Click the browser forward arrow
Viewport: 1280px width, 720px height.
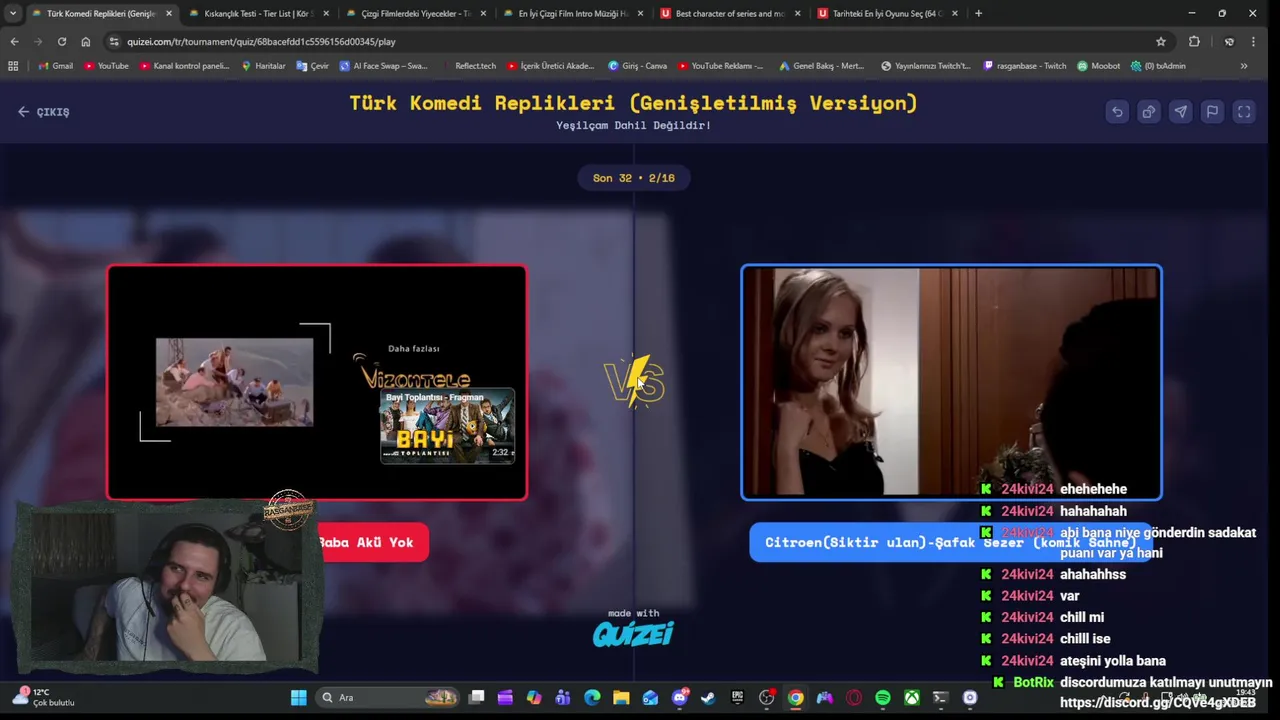coord(38,41)
